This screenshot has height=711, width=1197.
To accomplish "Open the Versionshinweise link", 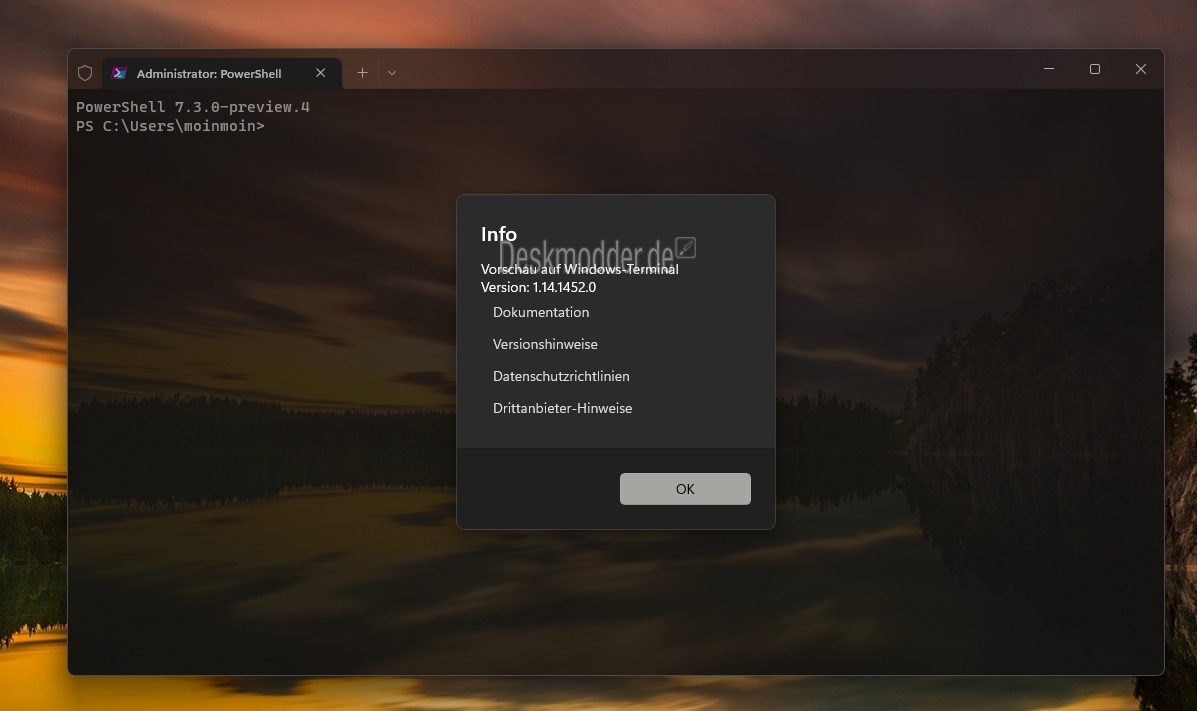I will [545, 344].
